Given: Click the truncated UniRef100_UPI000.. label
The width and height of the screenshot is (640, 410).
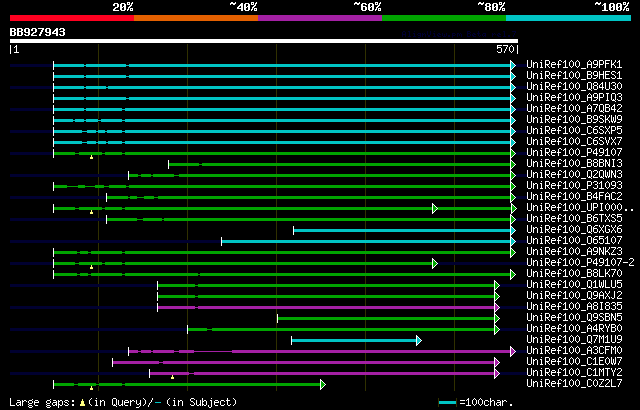Looking at the screenshot, I should coord(580,208).
